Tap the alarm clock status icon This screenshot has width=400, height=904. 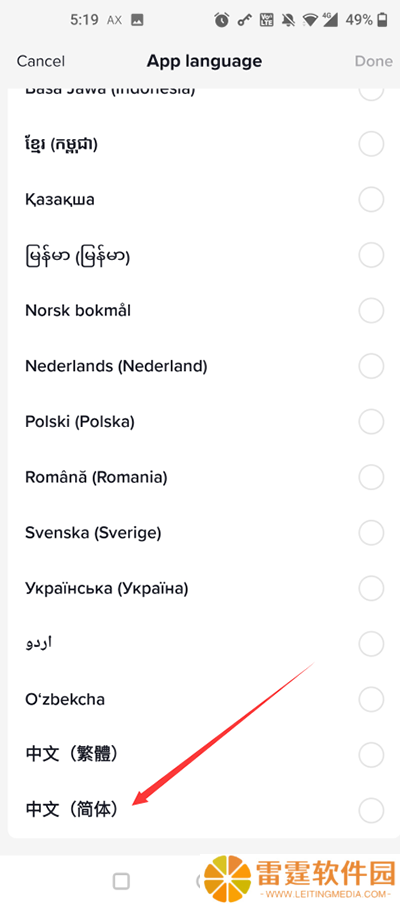point(222,20)
